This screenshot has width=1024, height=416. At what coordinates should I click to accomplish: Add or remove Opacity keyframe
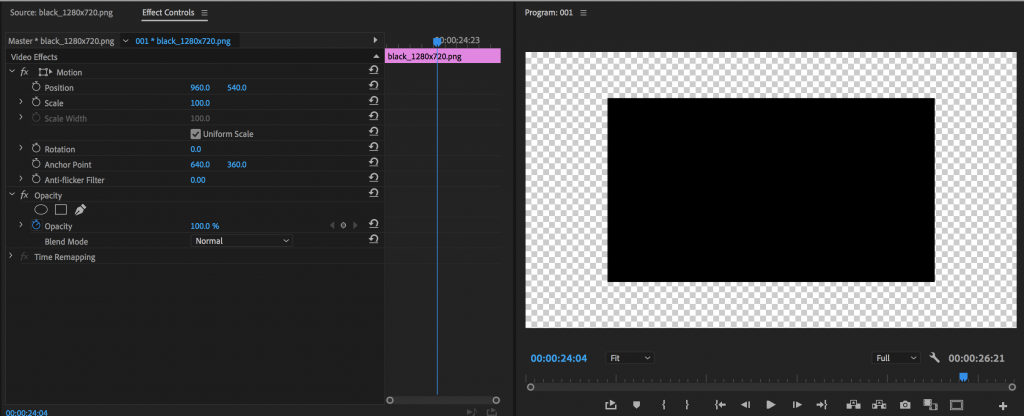pyautogui.click(x=343, y=225)
